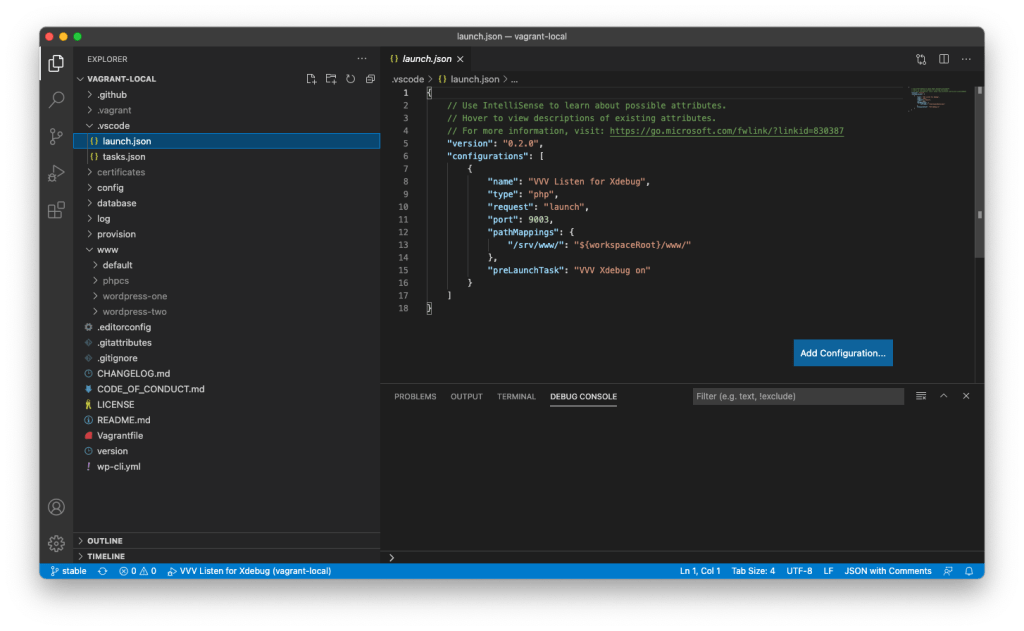
Task: Click the New File icon in Explorer
Action: (x=311, y=79)
